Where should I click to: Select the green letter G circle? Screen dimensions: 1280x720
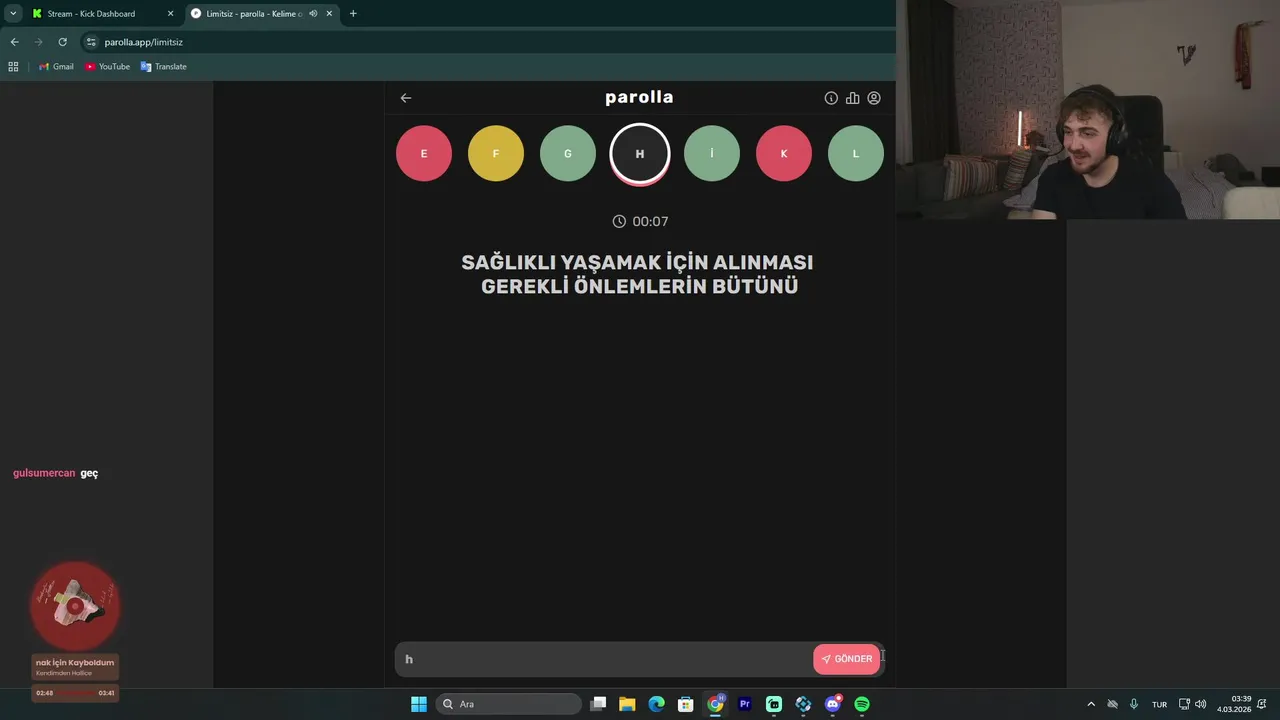pyautogui.click(x=568, y=154)
